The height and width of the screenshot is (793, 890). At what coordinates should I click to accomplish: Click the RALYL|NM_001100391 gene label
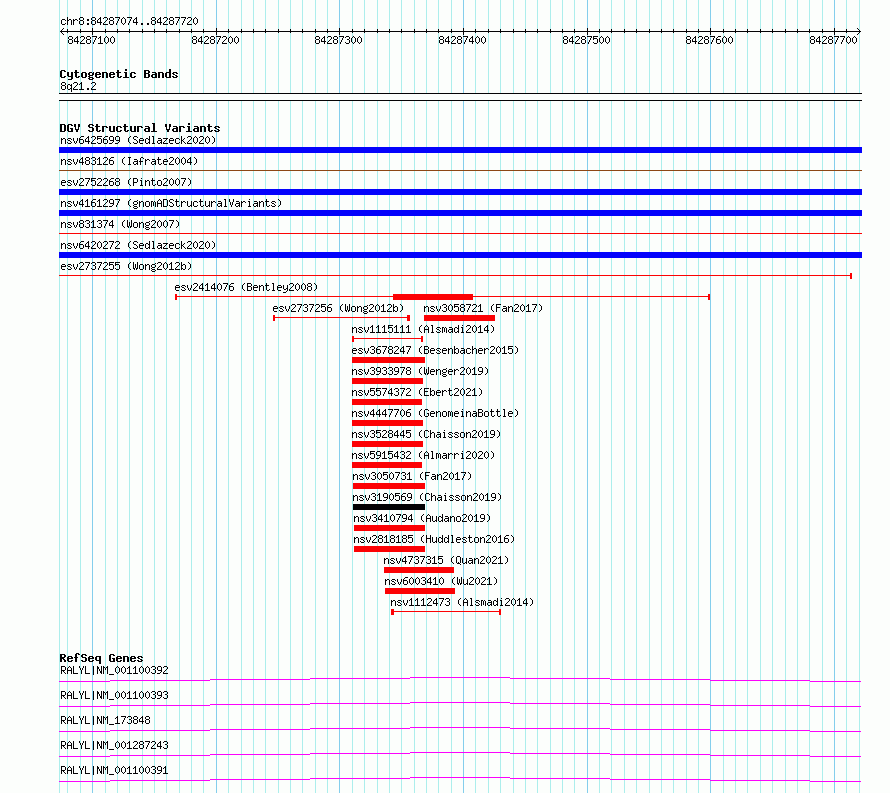tap(114, 770)
